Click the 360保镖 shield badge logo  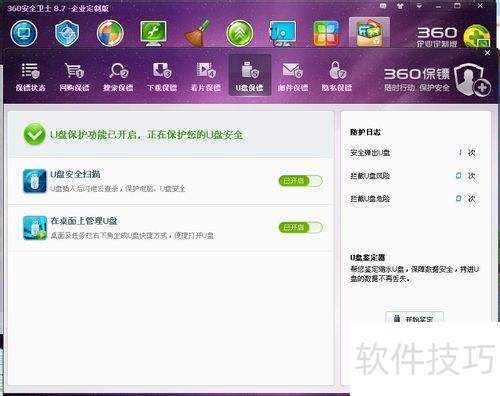point(472,79)
